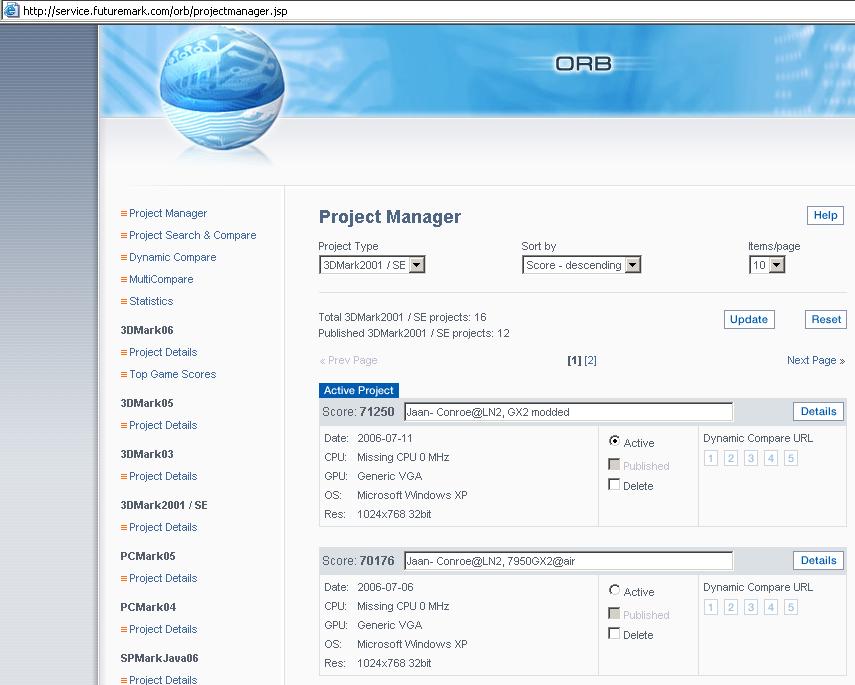Click the date 2006-07-06

(385, 587)
